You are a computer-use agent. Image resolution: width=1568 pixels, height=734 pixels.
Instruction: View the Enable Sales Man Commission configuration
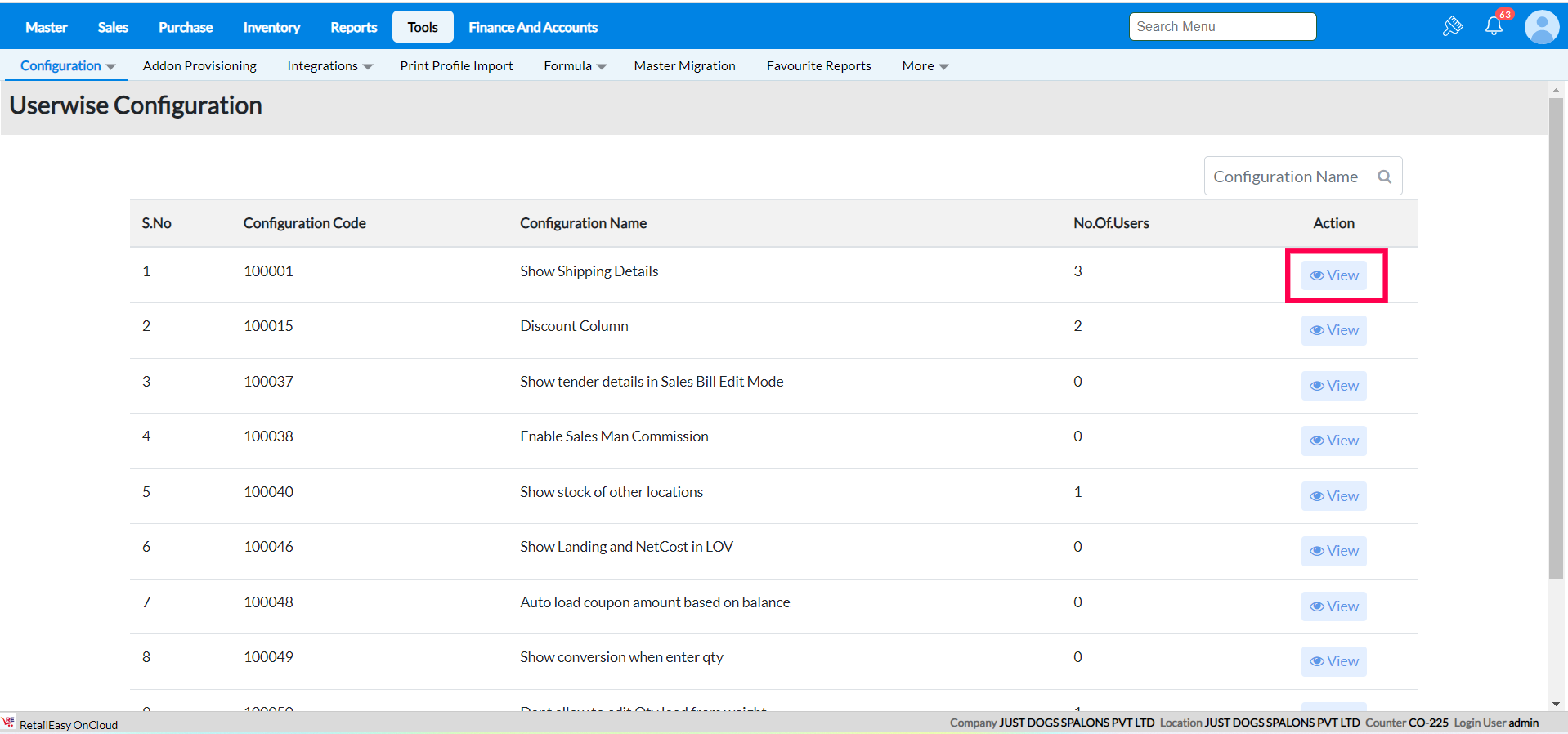[1333, 441]
